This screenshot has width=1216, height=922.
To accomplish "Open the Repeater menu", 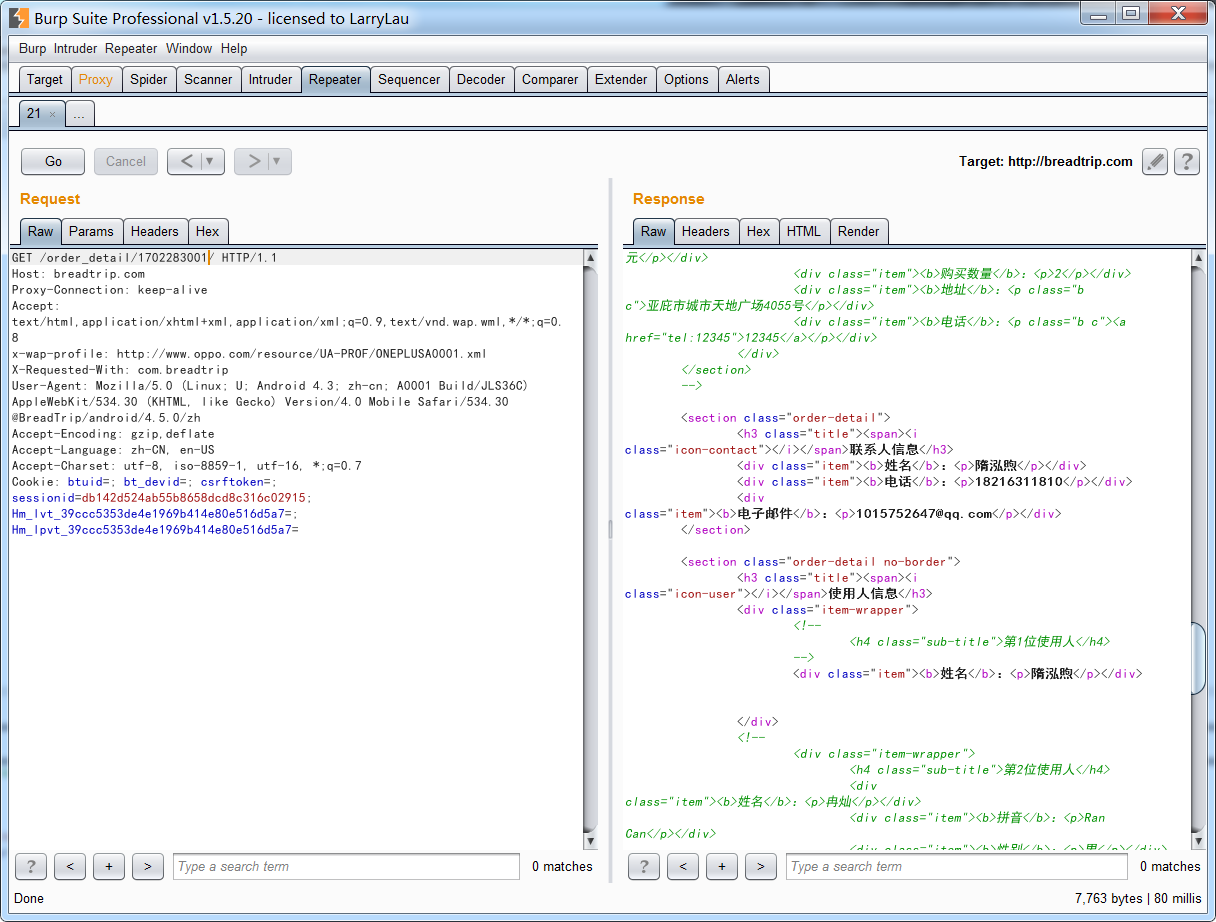I will coord(131,48).
